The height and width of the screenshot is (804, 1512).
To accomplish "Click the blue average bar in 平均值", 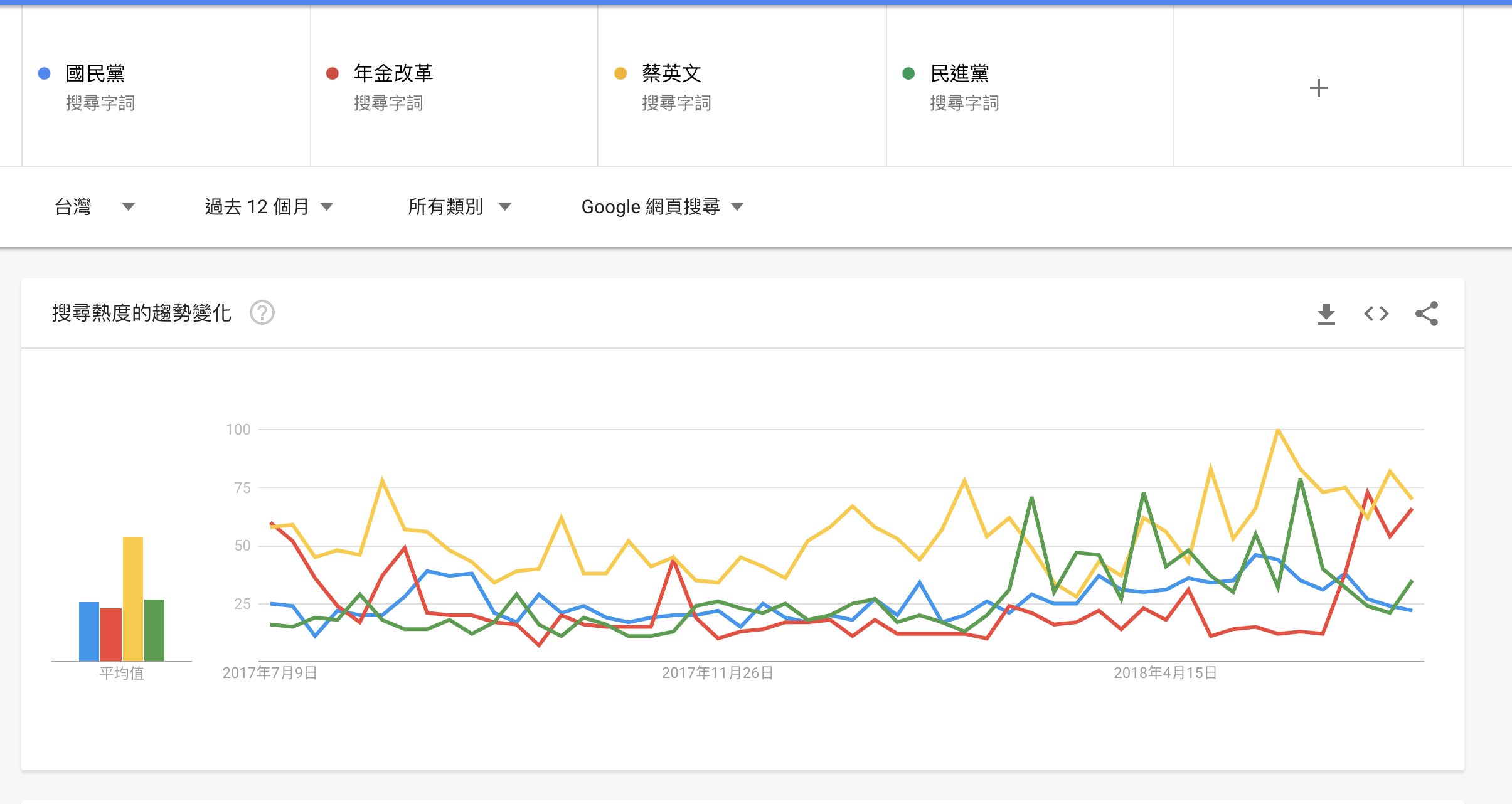I will 89,631.
